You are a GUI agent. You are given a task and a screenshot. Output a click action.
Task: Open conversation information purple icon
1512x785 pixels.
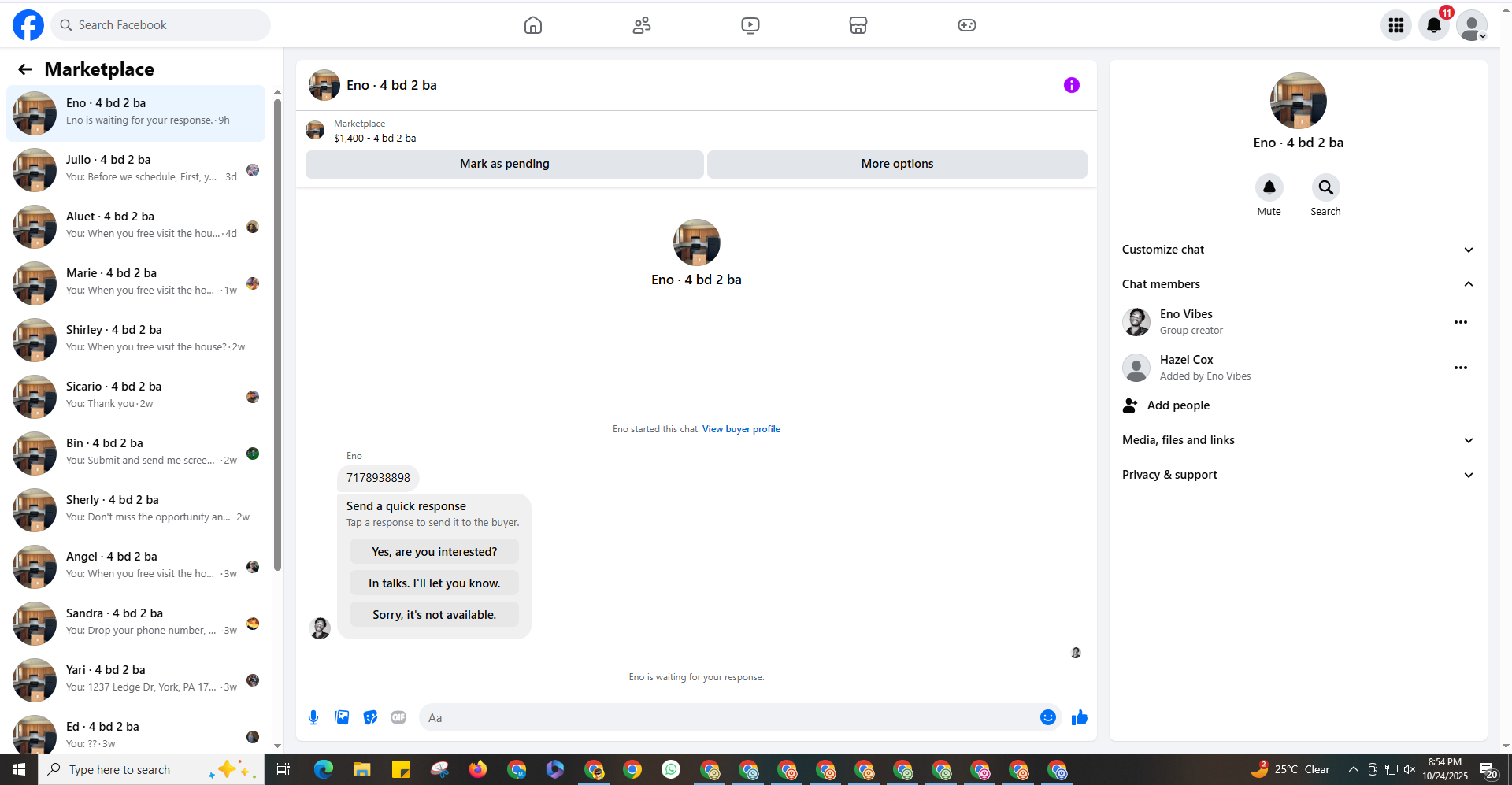point(1072,85)
